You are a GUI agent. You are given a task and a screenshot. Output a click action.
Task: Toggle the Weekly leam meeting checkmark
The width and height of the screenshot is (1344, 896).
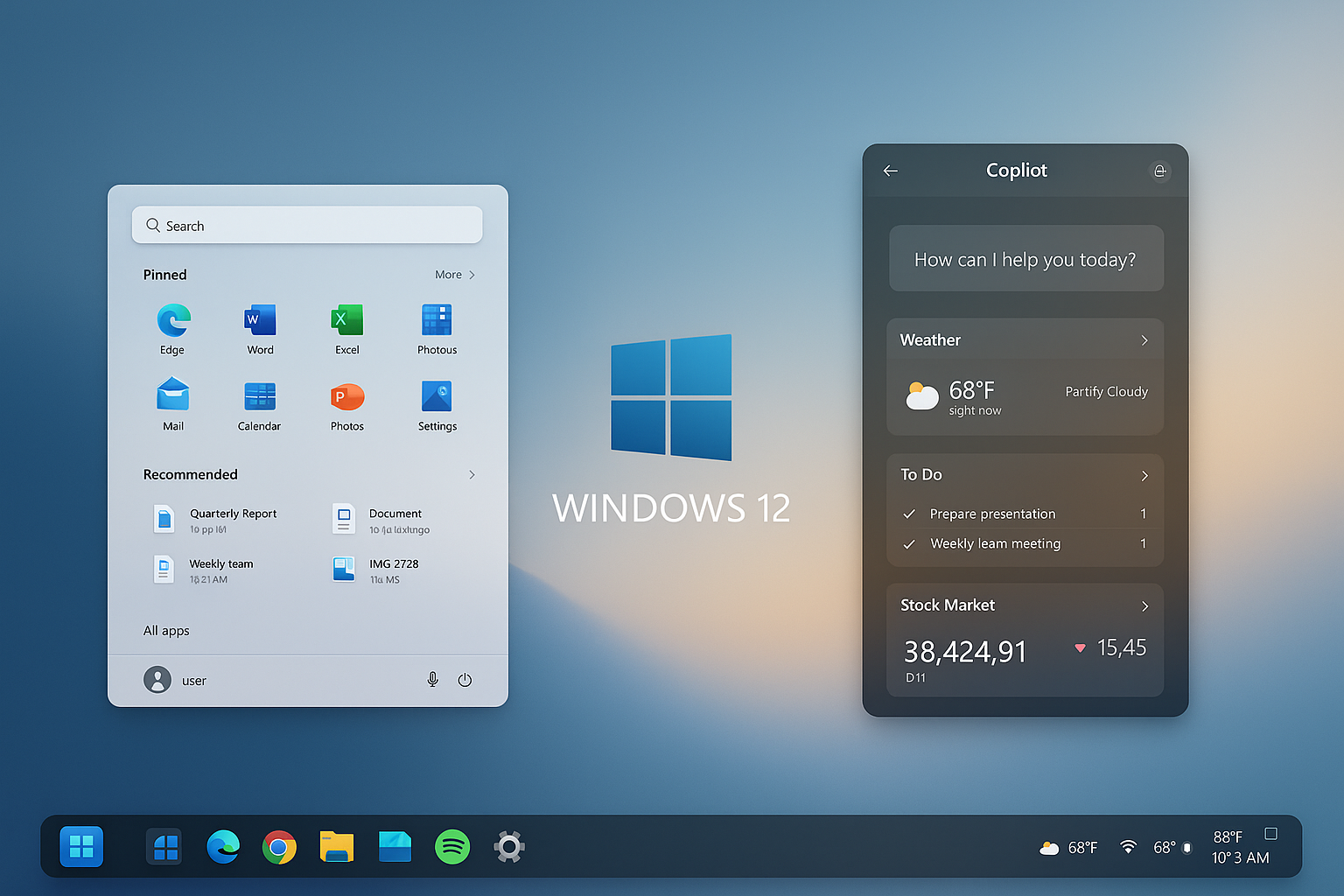[x=909, y=544]
